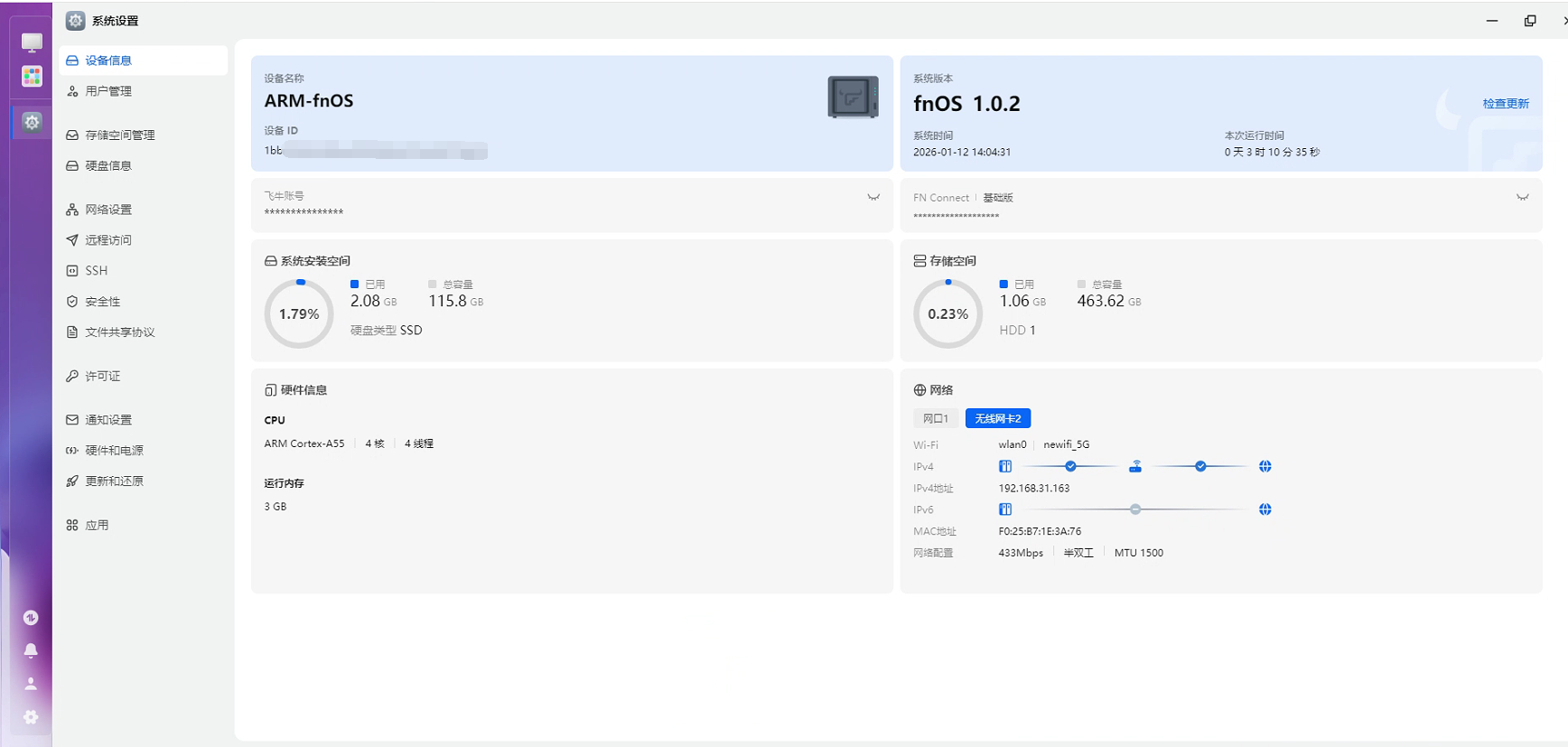Click the second checkmark node in IPv4 row
This screenshot has width=1568, height=747.
click(x=1200, y=467)
